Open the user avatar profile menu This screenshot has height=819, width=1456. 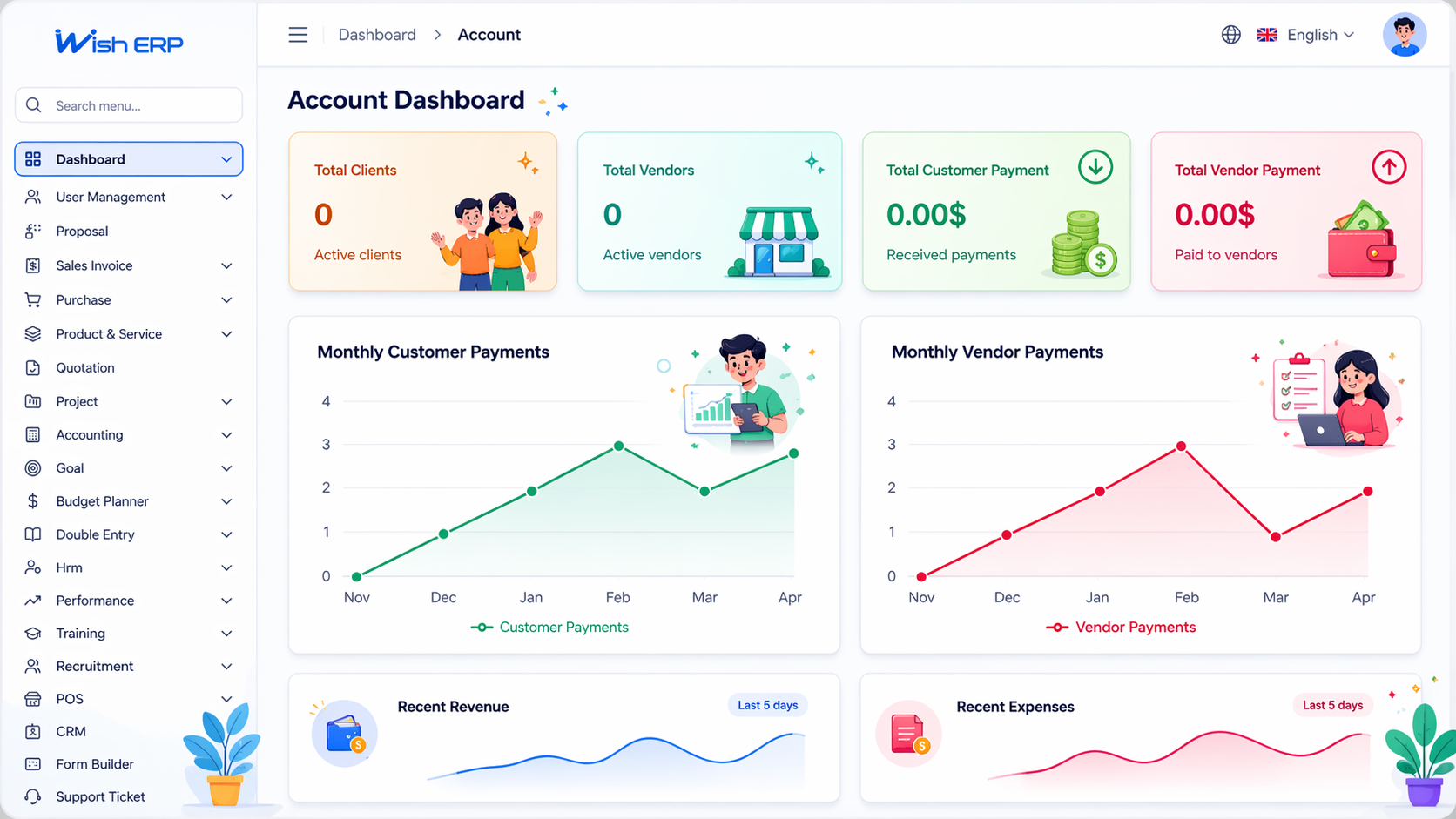1404,36
